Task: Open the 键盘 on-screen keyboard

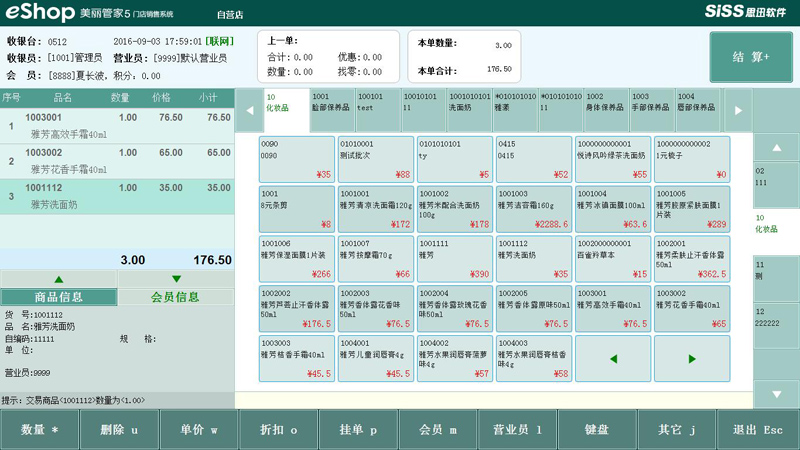Action: point(597,430)
